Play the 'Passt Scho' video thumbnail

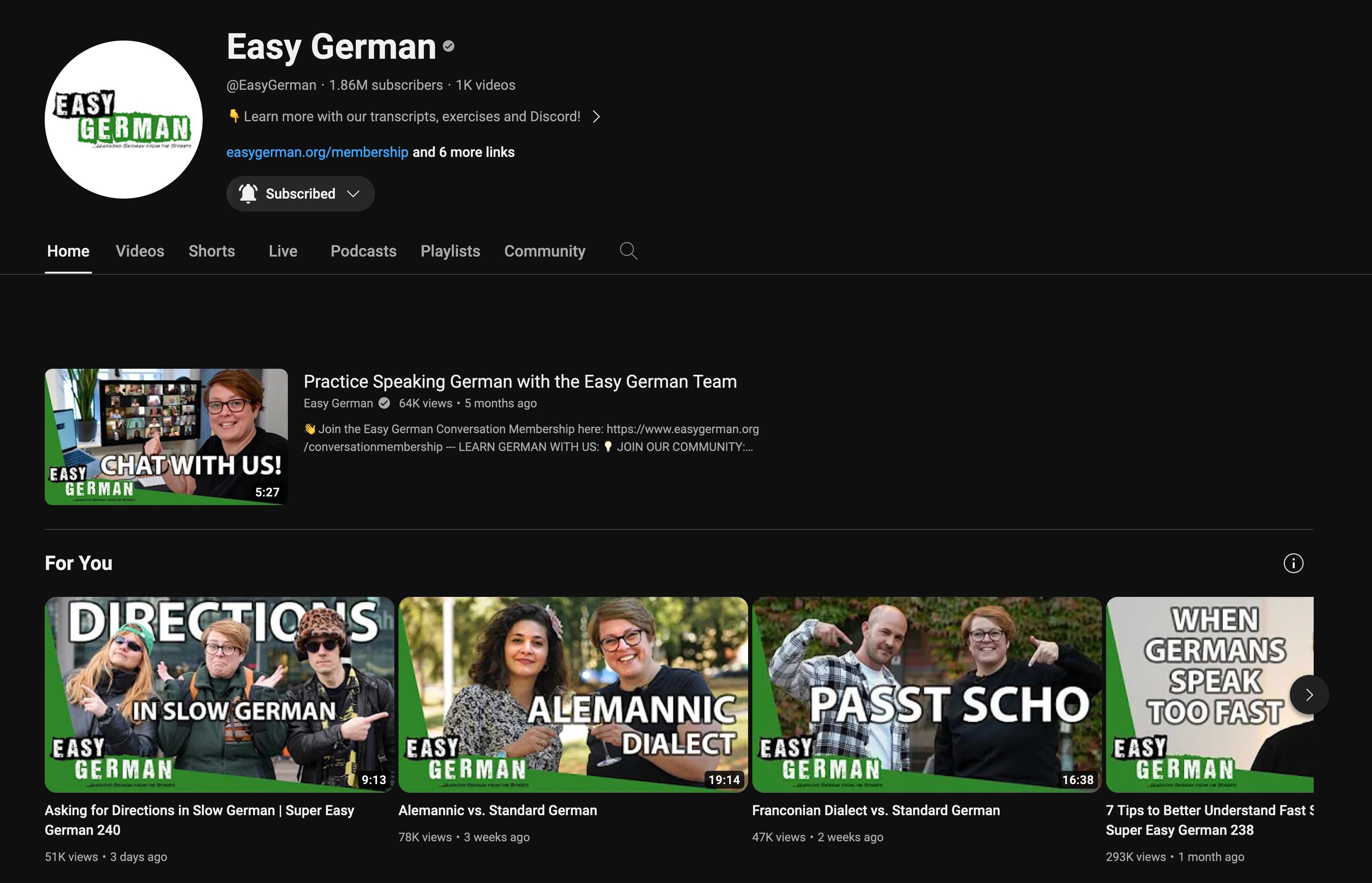click(x=927, y=695)
